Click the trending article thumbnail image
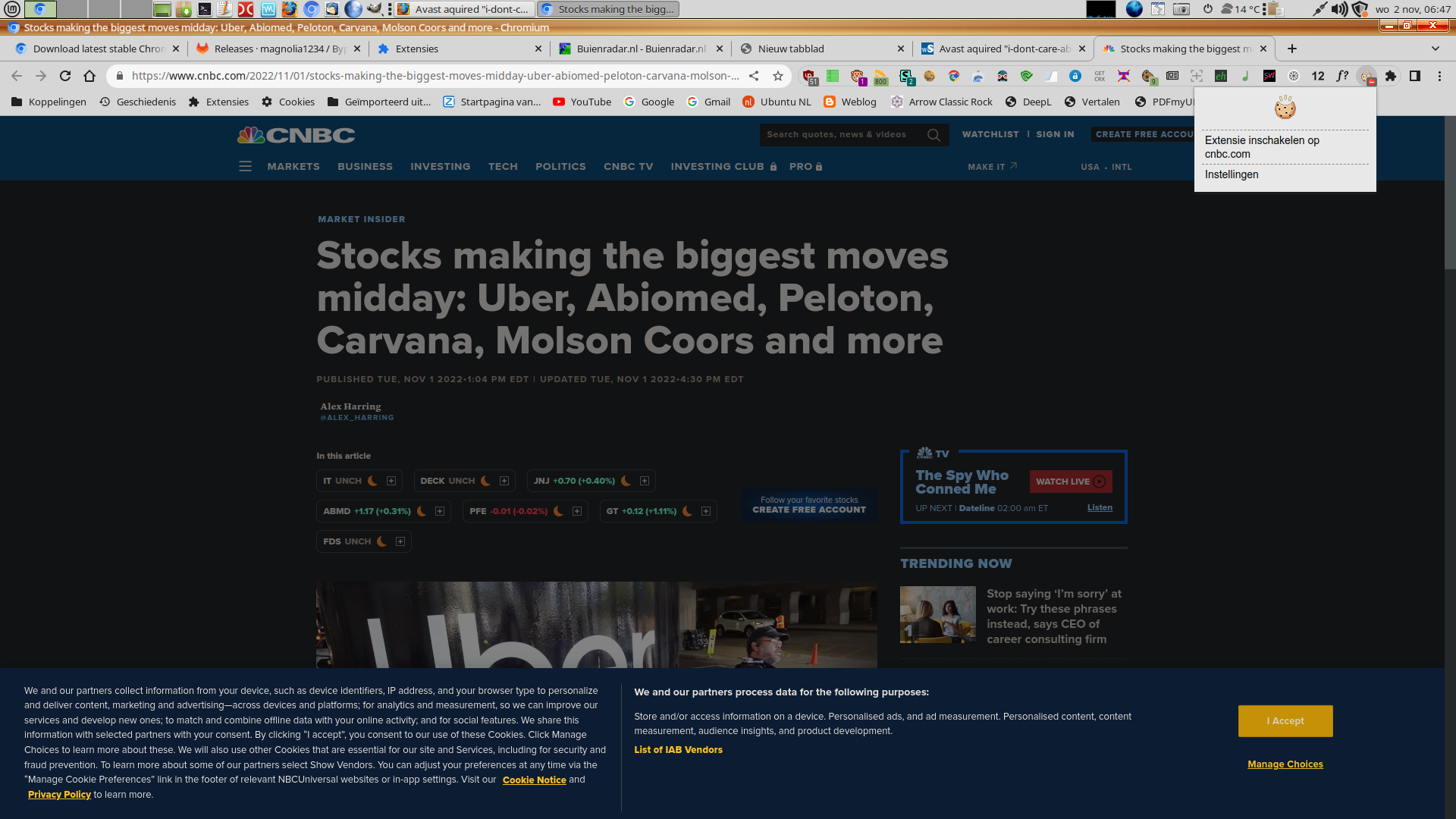This screenshot has height=819, width=1456. click(938, 615)
